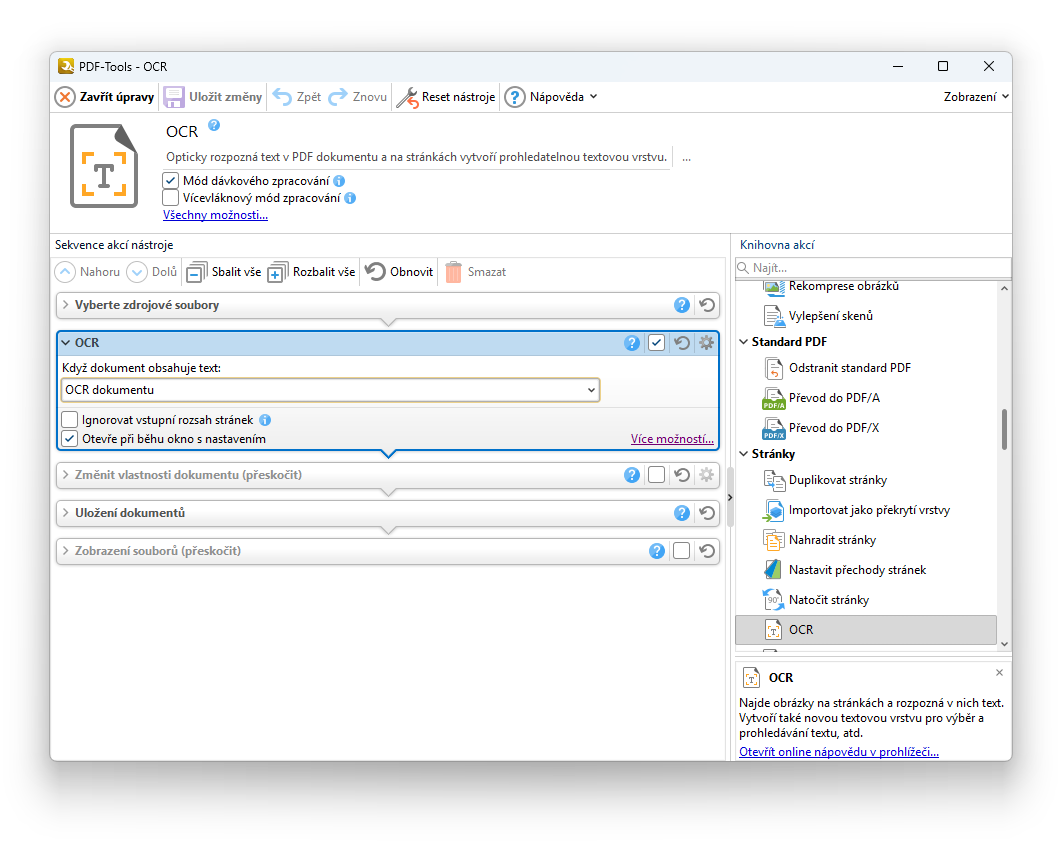Screen dimensions: 1063x850
Task: Select Odstranit standard PDF action
Action: coord(849,368)
